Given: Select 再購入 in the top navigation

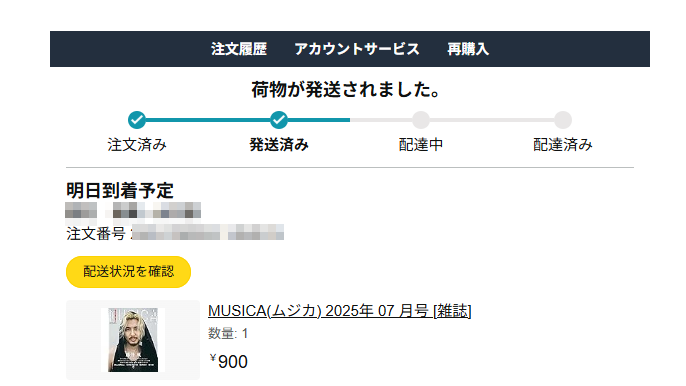Looking at the screenshot, I should coord(468,49).
